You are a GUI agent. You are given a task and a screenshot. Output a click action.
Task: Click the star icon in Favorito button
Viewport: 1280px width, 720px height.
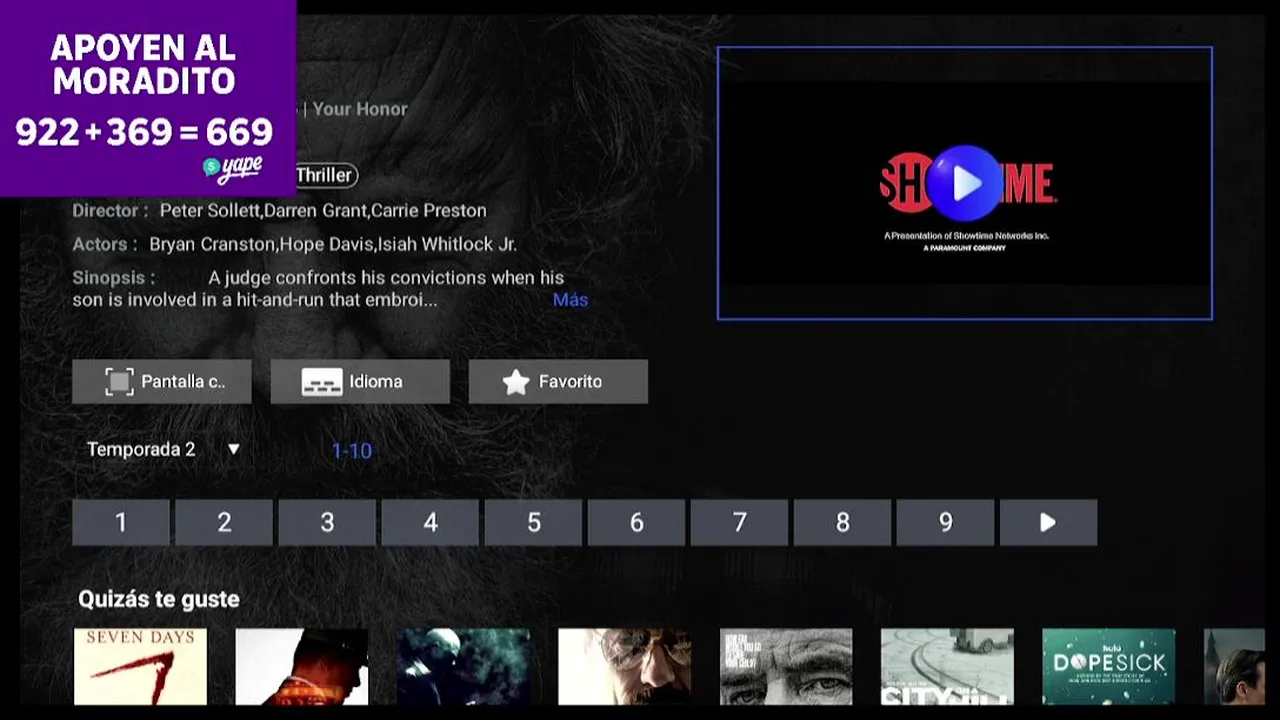[516, 382]
